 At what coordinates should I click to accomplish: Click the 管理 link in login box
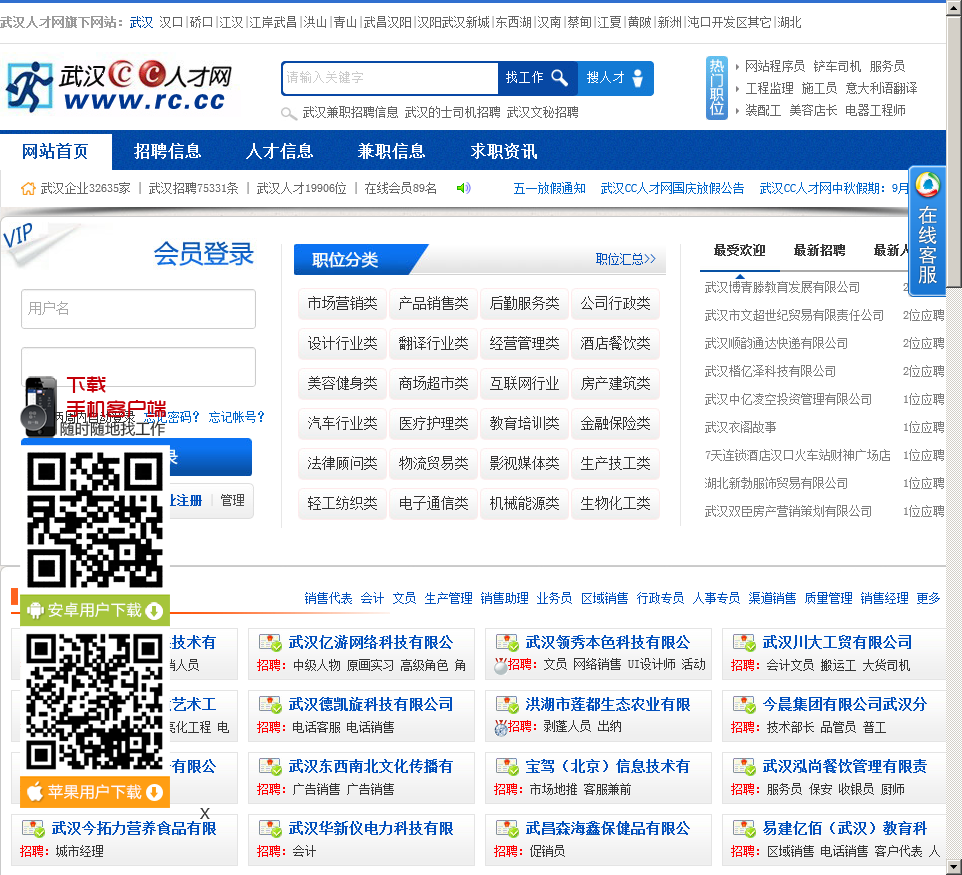(233, 500)
